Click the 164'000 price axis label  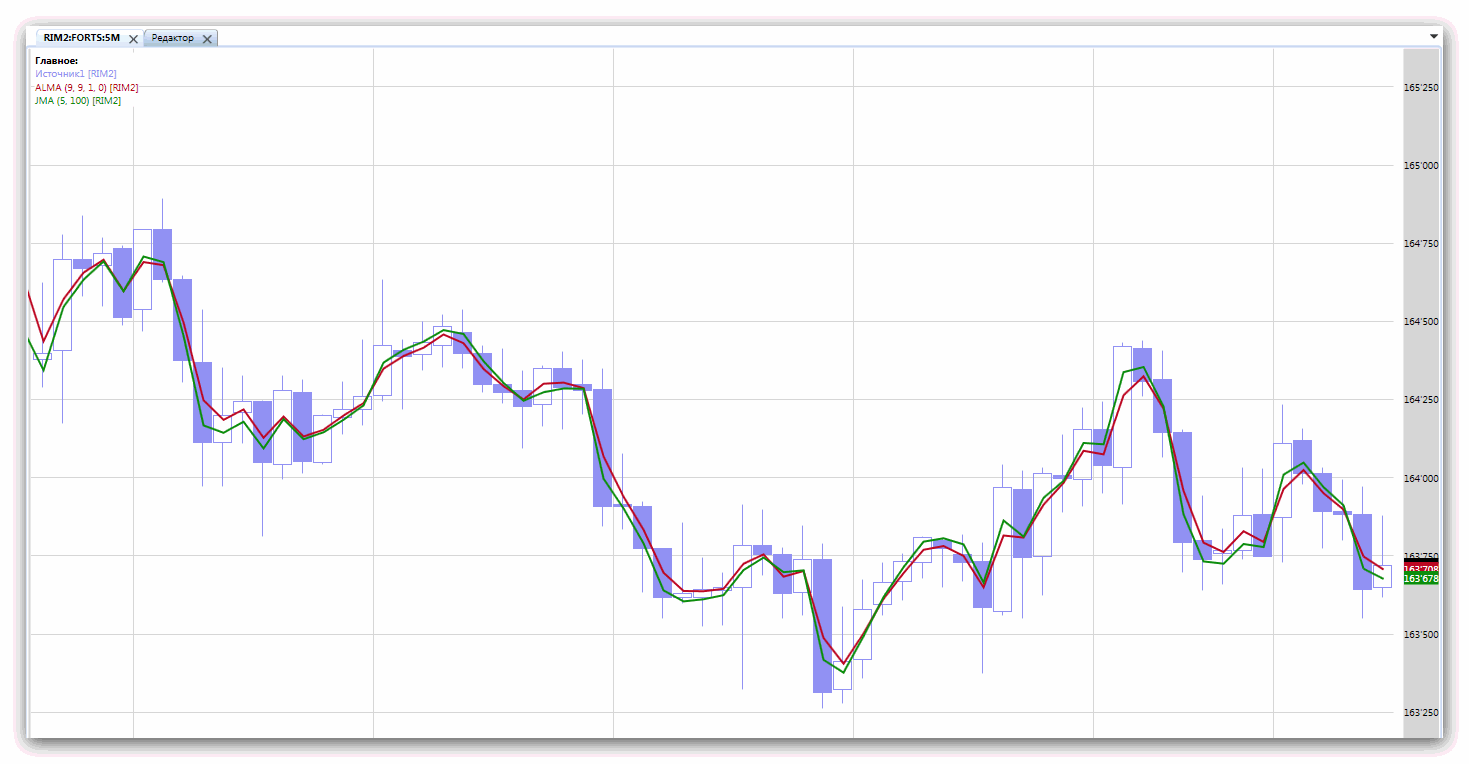coord(1421,478)
